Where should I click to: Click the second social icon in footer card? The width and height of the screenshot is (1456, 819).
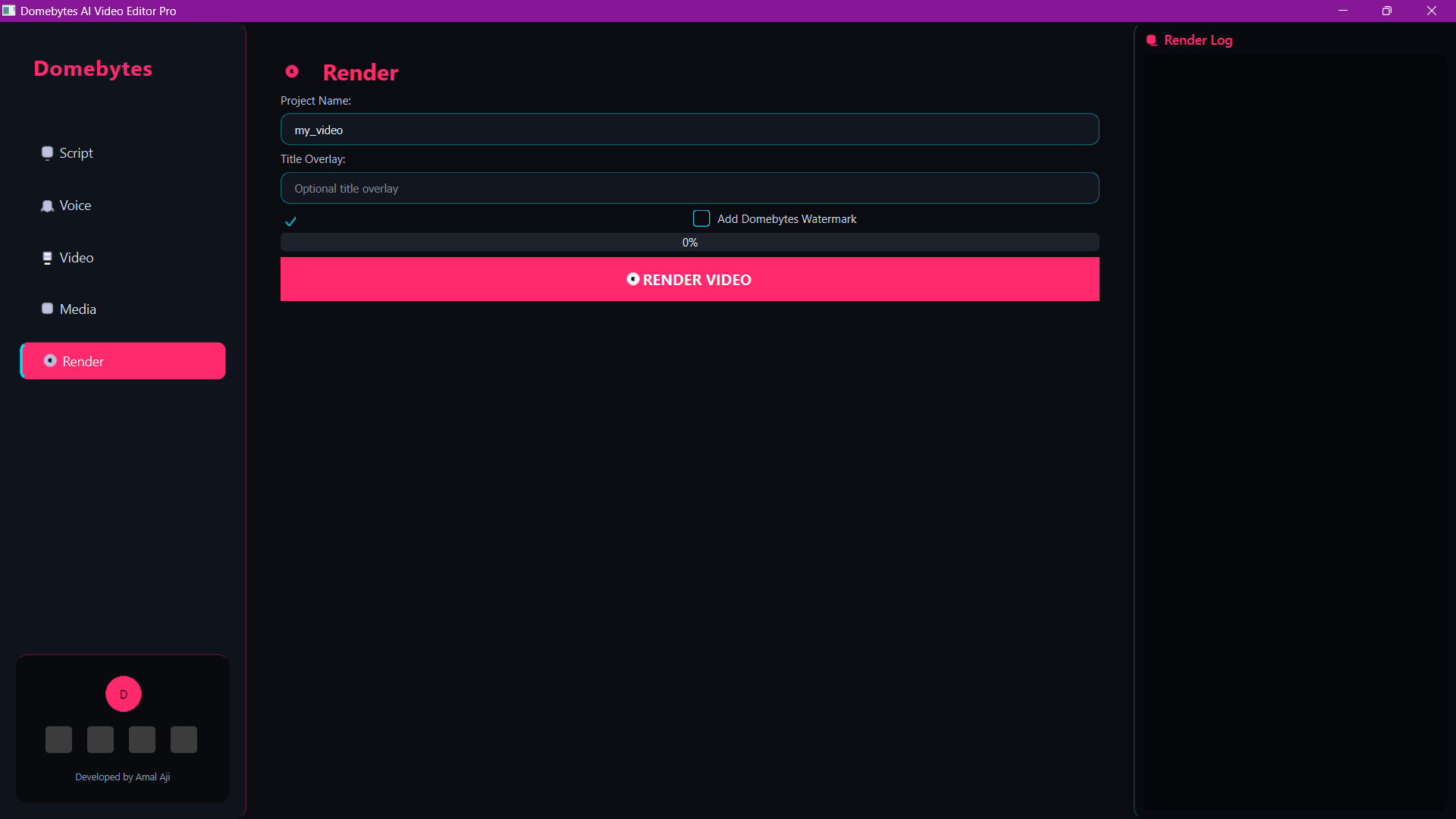click(x=100, y=739)
